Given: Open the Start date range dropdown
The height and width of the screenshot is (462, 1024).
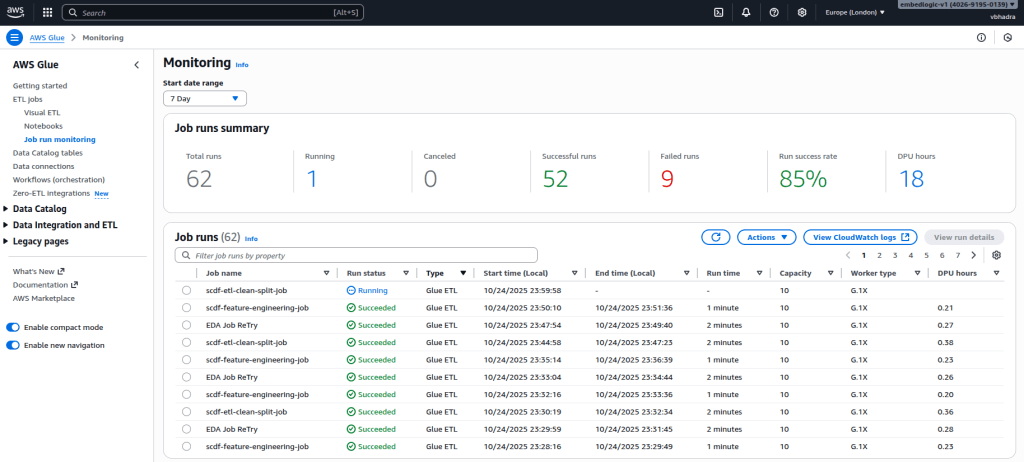Looking at the screenshot, I should click(205, 98).
